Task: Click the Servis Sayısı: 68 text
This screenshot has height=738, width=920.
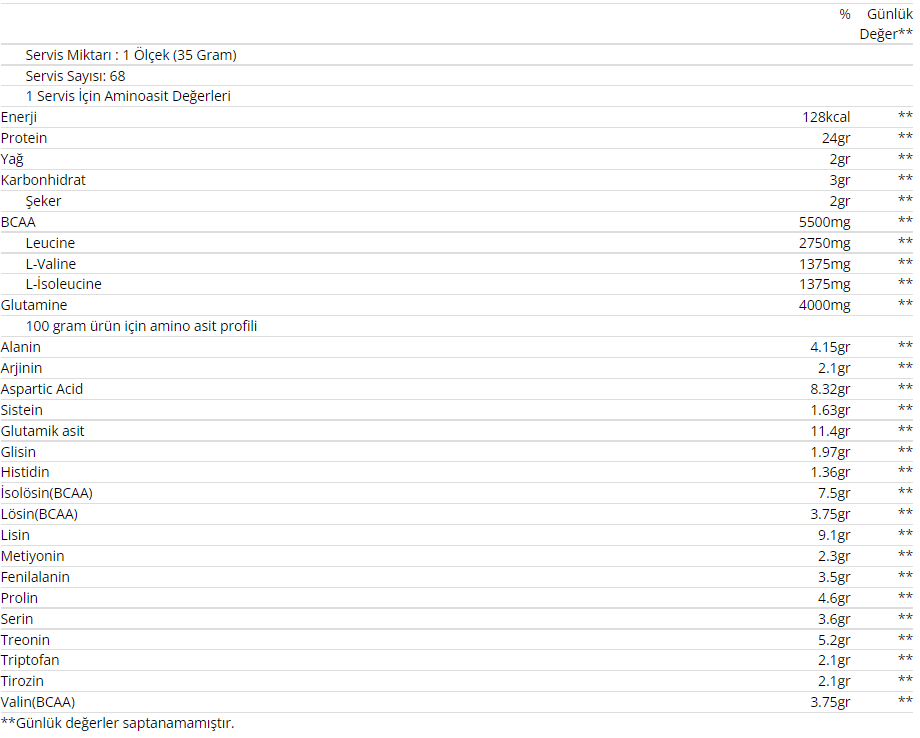Action: click(x=76, y=76)
